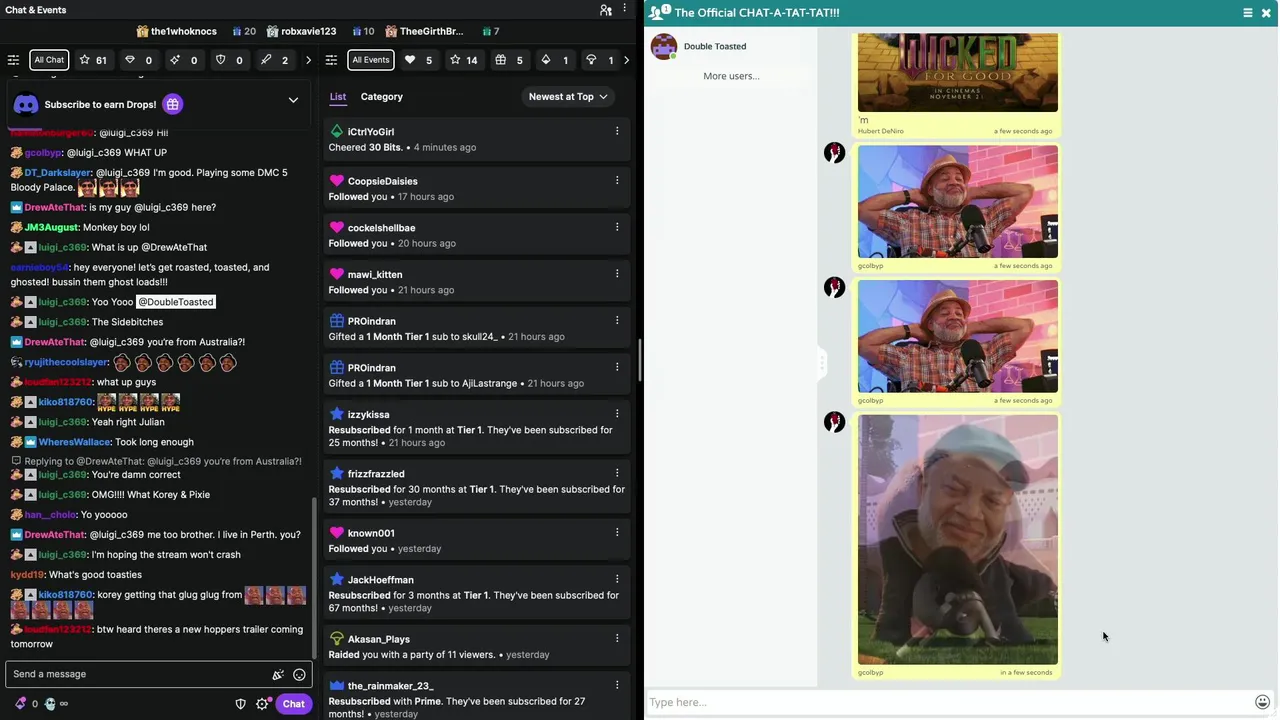
Task: Open chat settings gear icon
Action: point(262,704)
